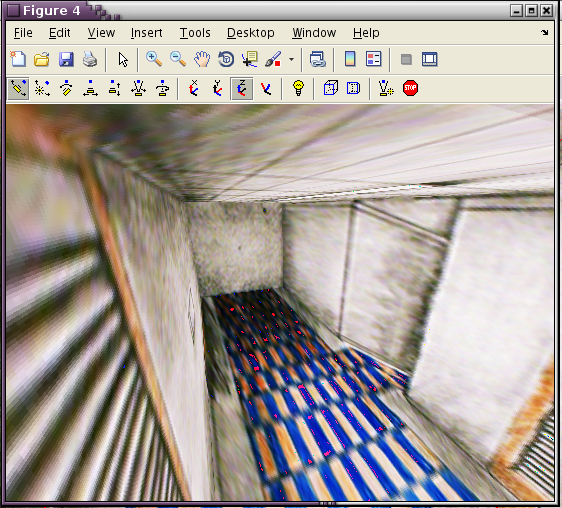Select the Zoom In tool
This screenshot has height=508, width=562.
click(x=154, y=59)
